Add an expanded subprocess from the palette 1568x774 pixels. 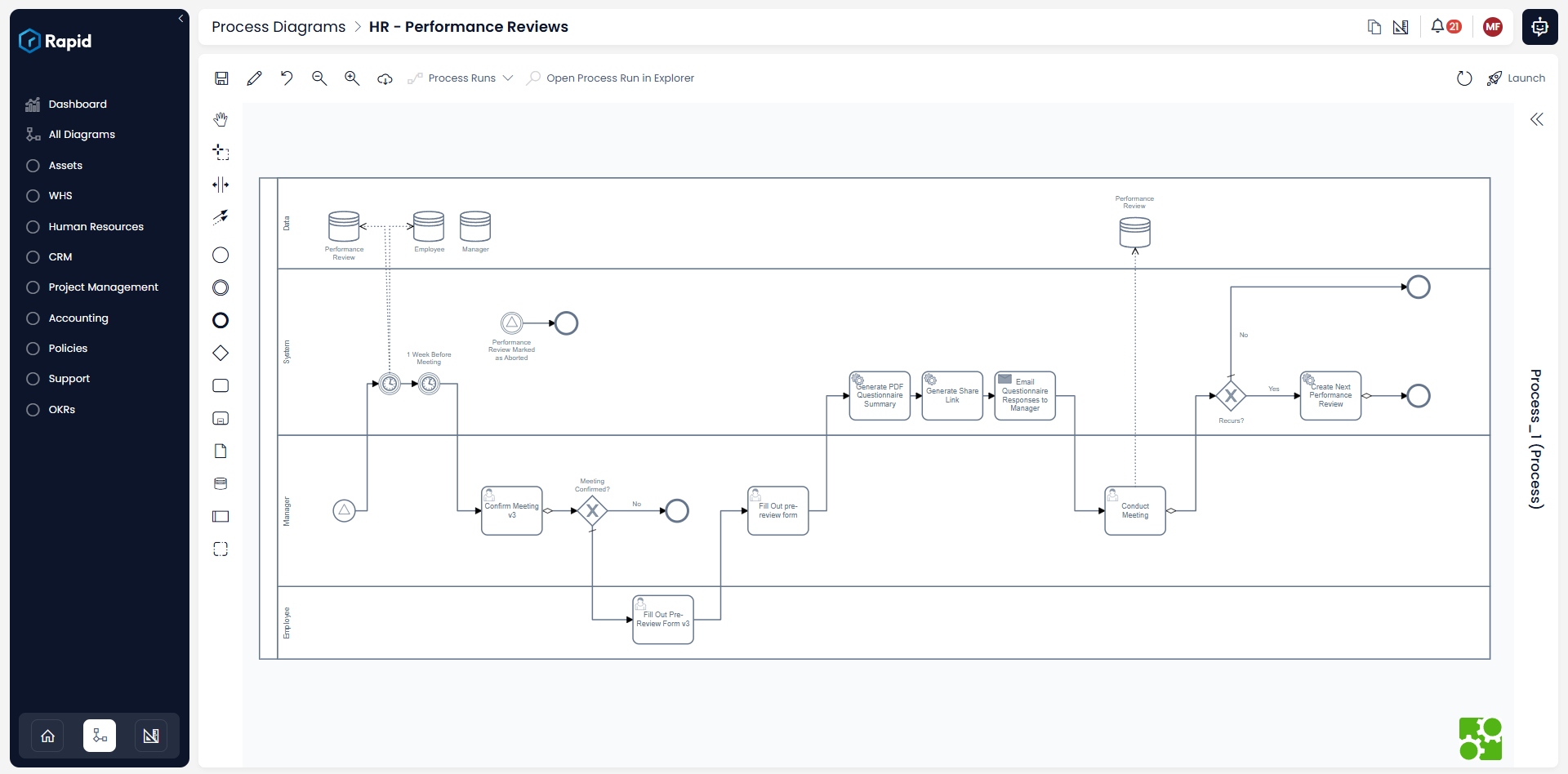click(x=220, y=418)
